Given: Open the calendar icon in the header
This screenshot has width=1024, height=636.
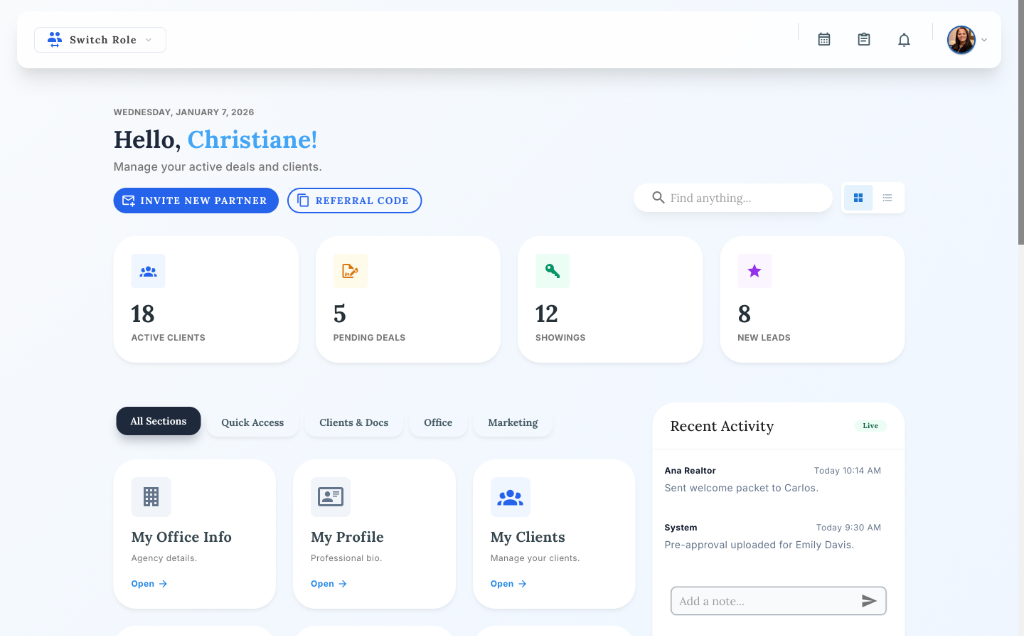Looking at the screenshot, I should click(x=823, y=39).
